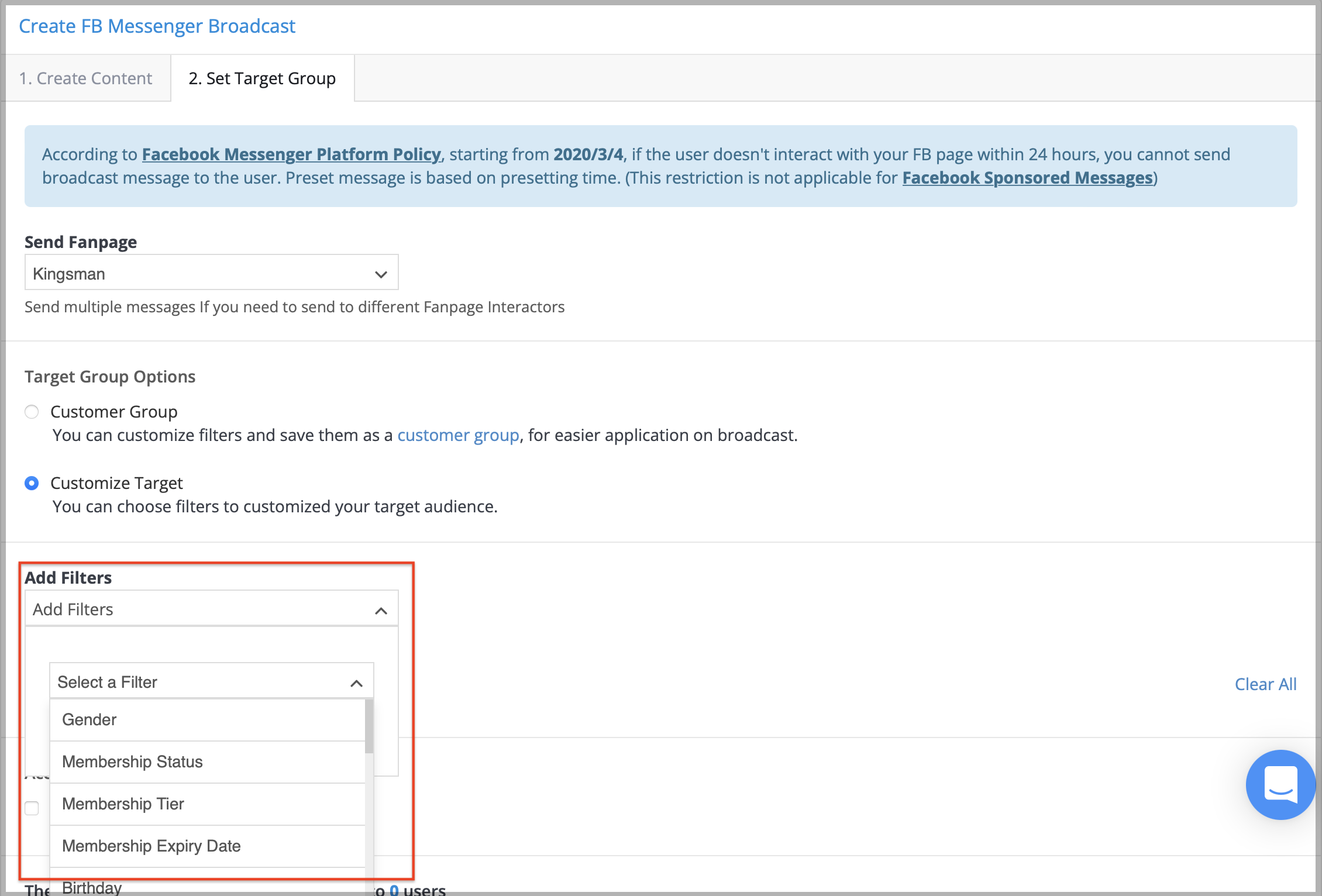1322x896 pixels.
Task: Collapse the Add Filters chevron arrow
Action: [381, 611]
